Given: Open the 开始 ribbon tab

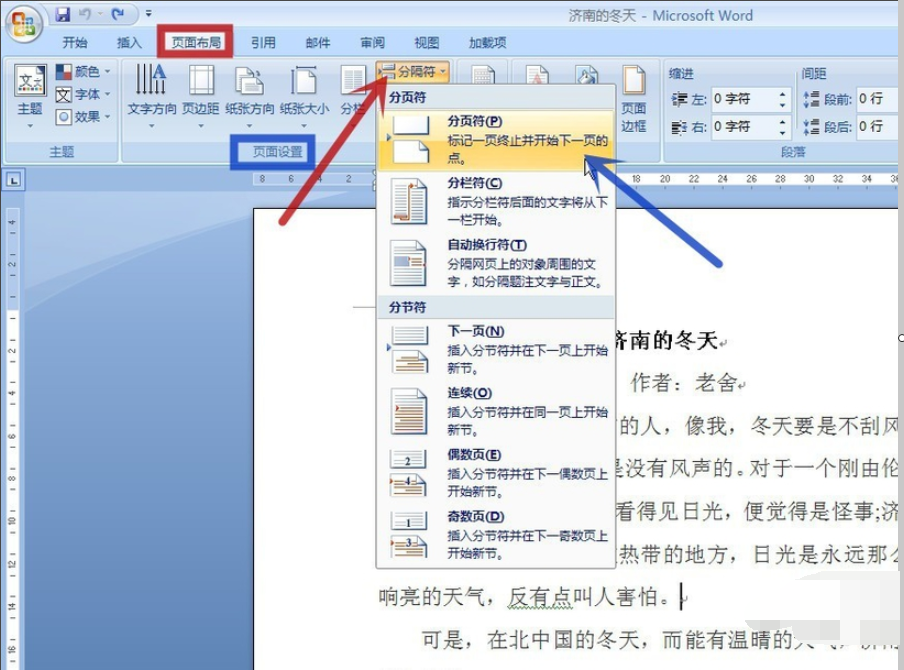Looking at the screenshot, I should point(75,42).
